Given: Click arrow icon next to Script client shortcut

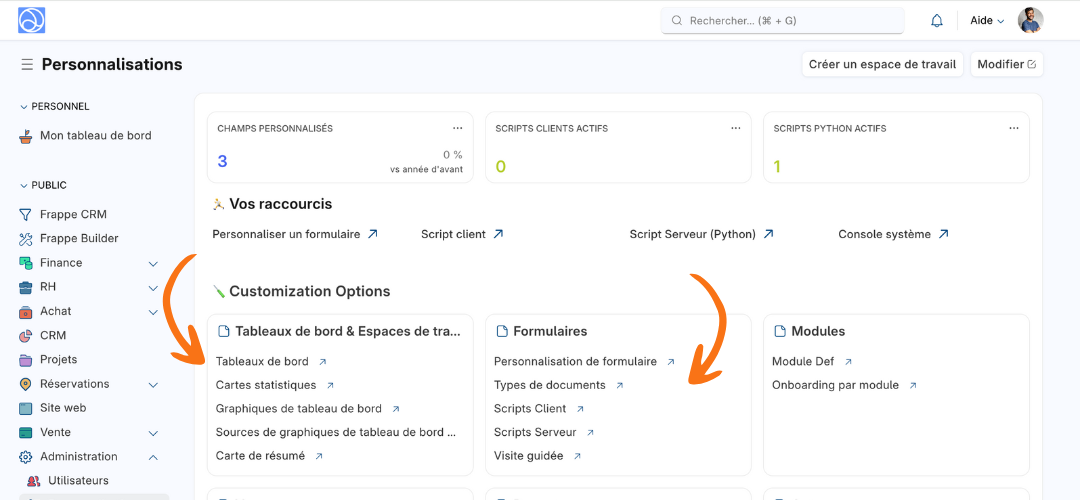Looking at the screenshot, I should click(498, 234).
